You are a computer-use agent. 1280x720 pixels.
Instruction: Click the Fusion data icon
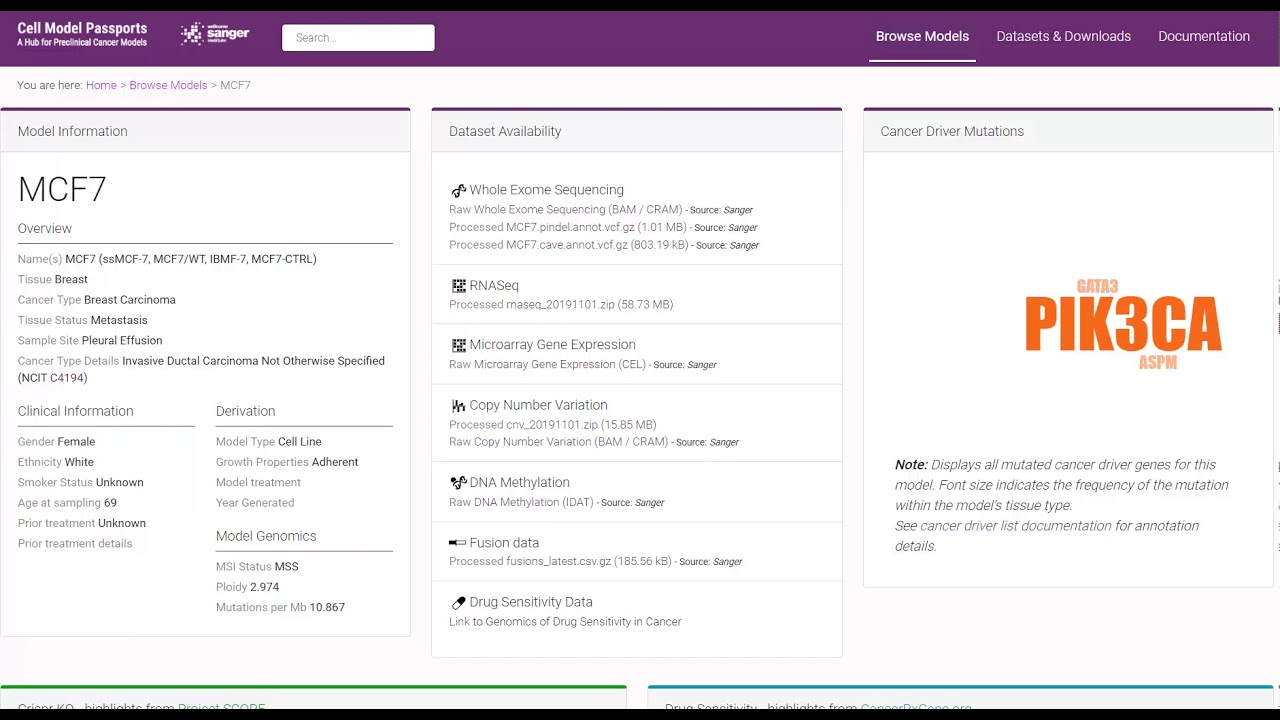point(458,543)
